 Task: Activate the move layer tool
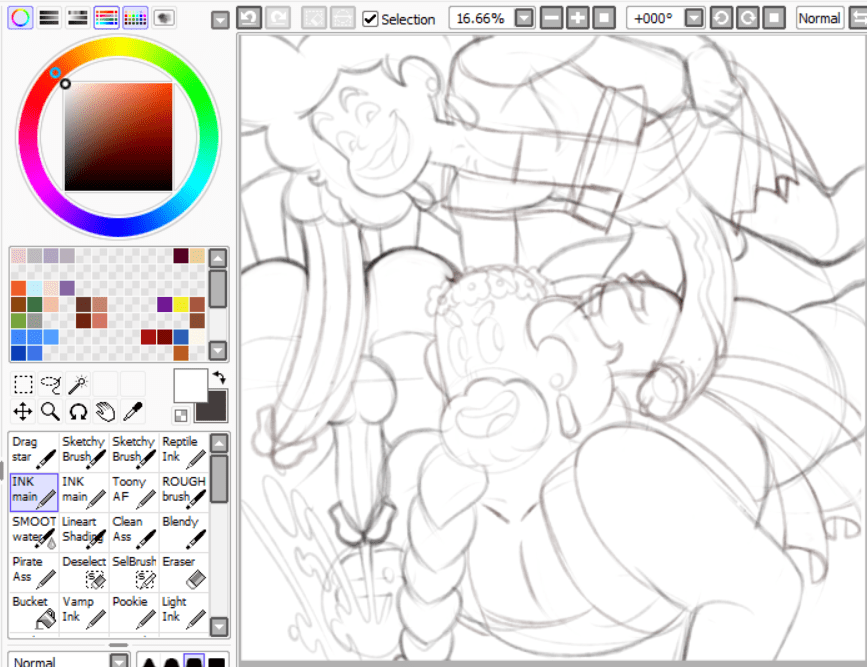tap(23, 411)
